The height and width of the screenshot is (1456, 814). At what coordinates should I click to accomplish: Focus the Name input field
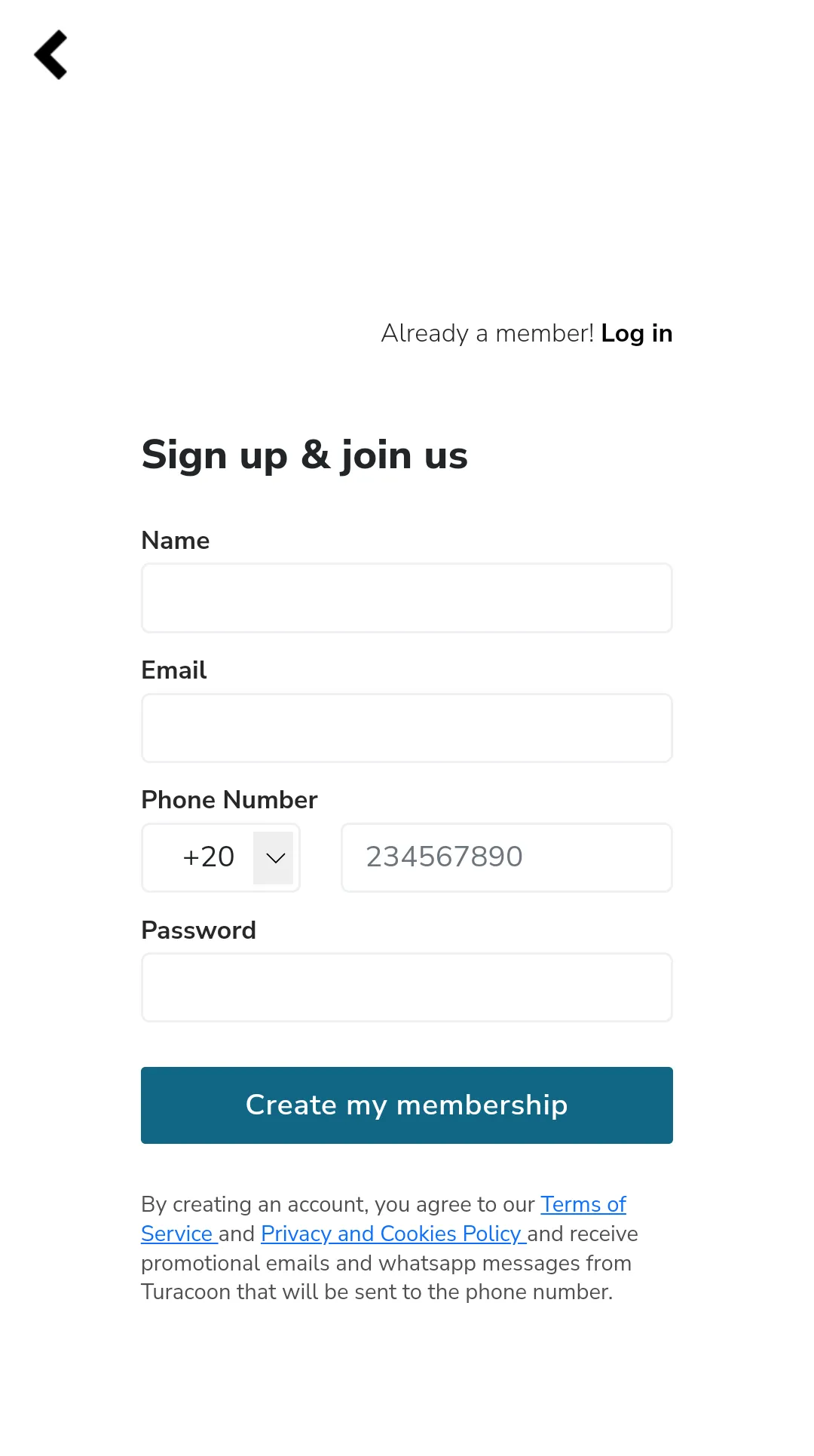[406, 598]
